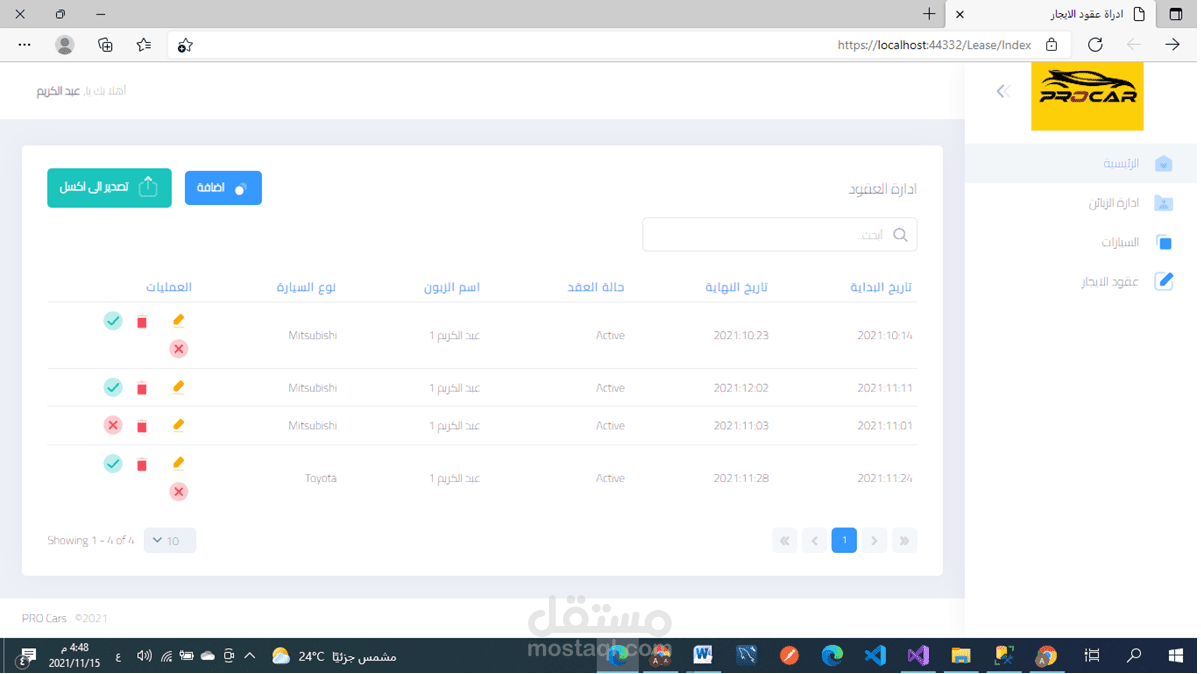Edit the contract starting 2021.10.14
Screen dimensions: 1201x674
click(x=178, y=321)
